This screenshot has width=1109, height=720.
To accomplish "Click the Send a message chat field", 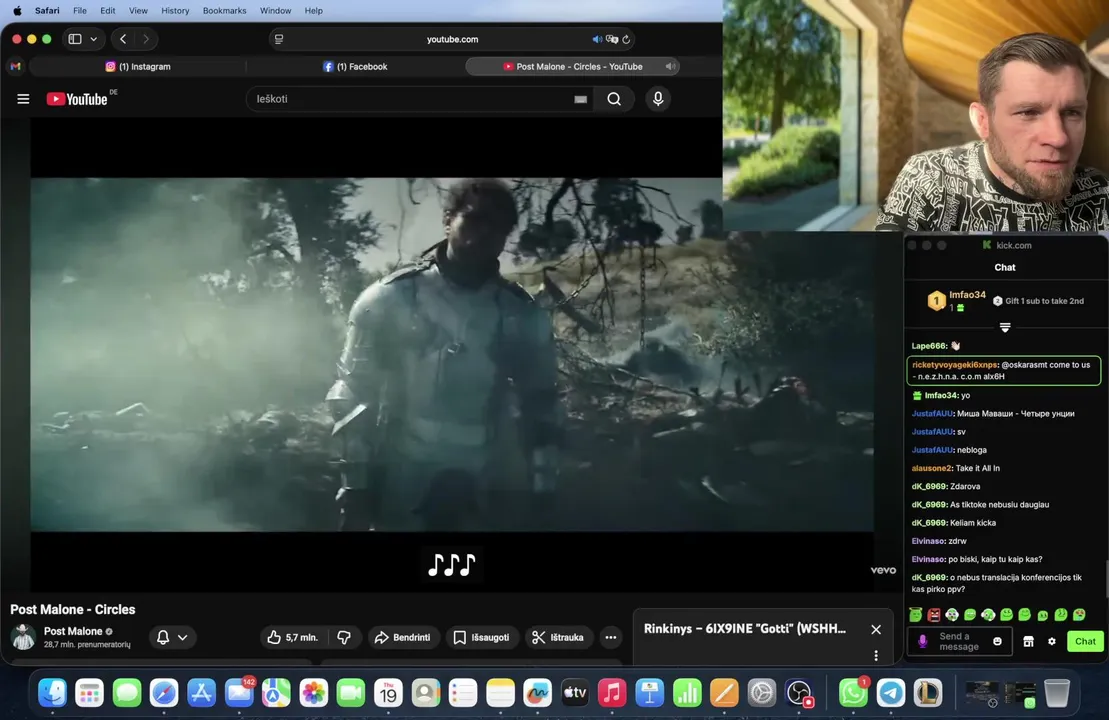I will click(x=958, y=641).
